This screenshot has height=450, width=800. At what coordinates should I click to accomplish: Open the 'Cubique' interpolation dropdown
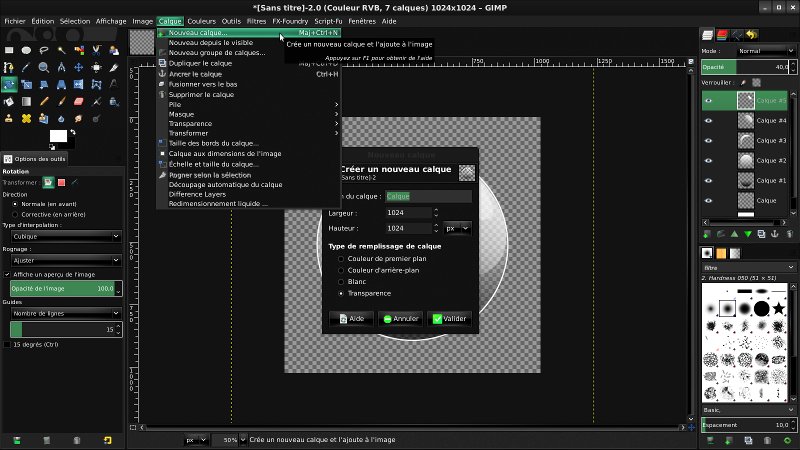[66, 236]
